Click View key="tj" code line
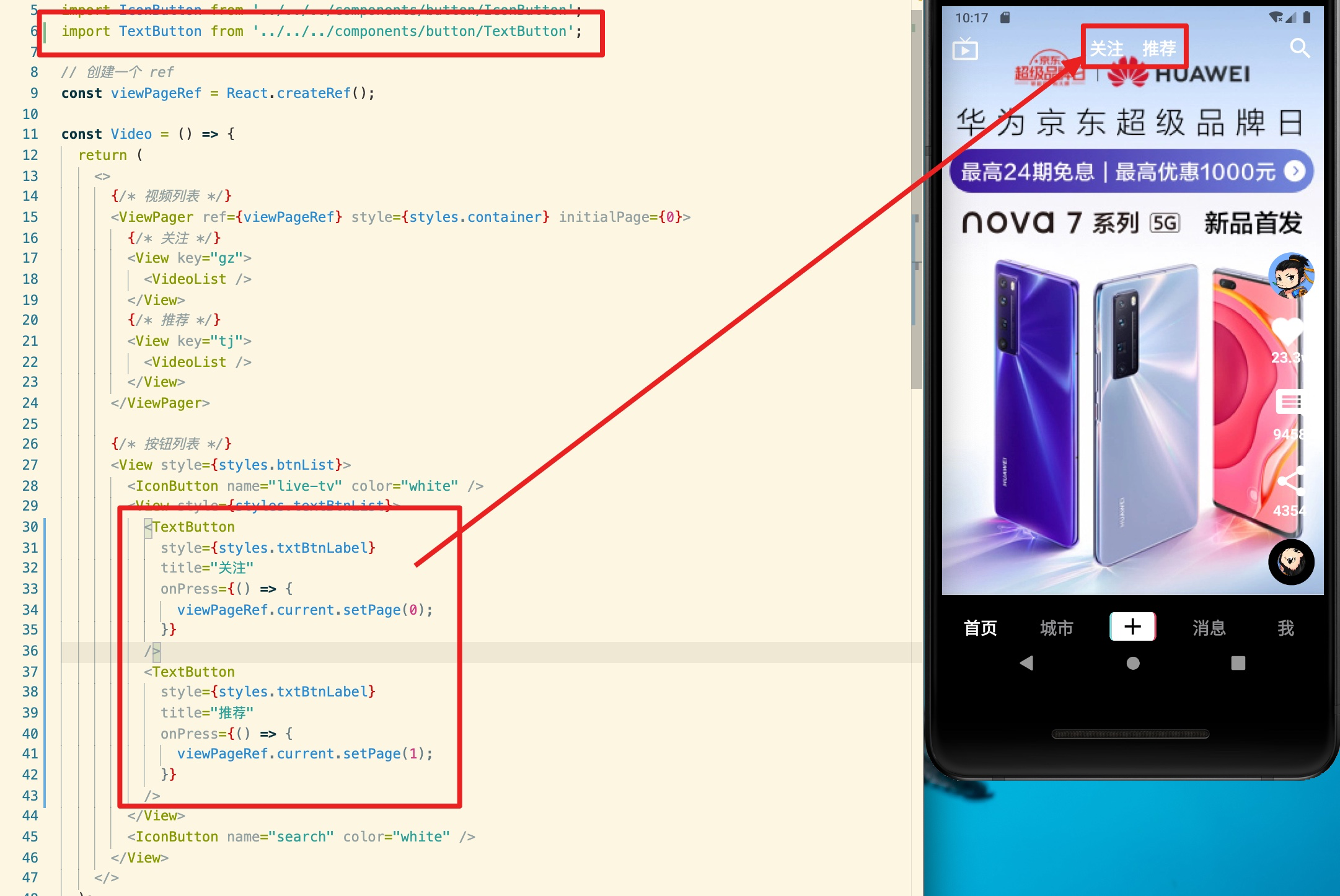 (189, 341)
